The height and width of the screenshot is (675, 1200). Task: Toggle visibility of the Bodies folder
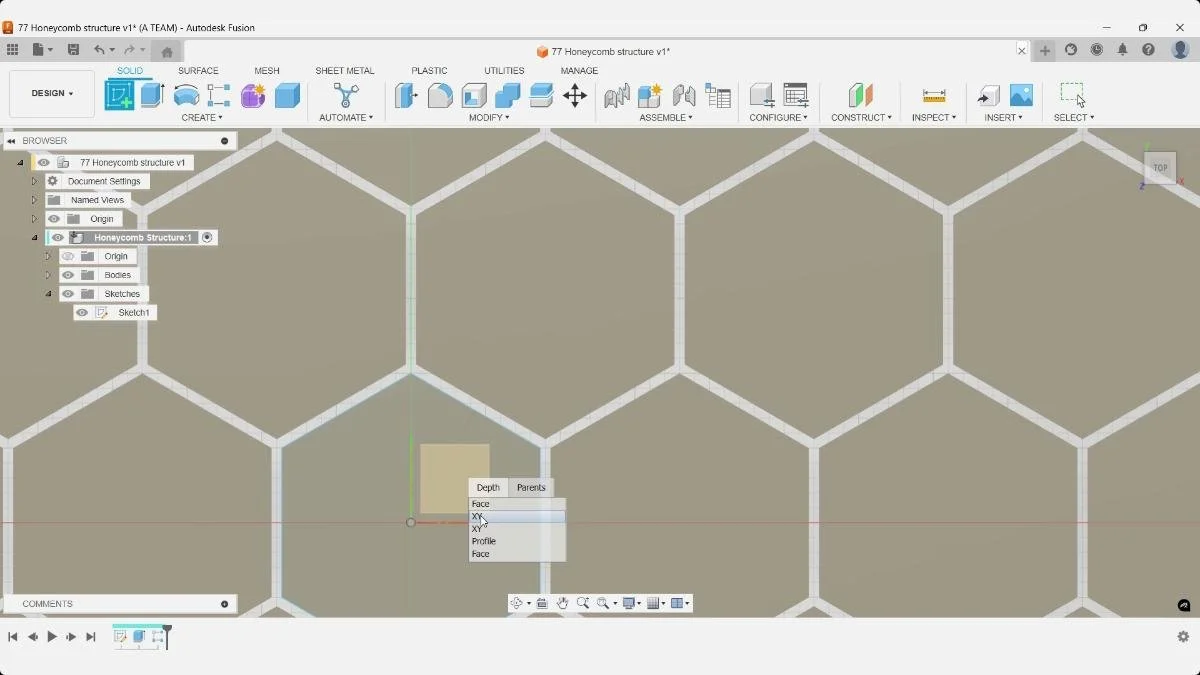68,275
